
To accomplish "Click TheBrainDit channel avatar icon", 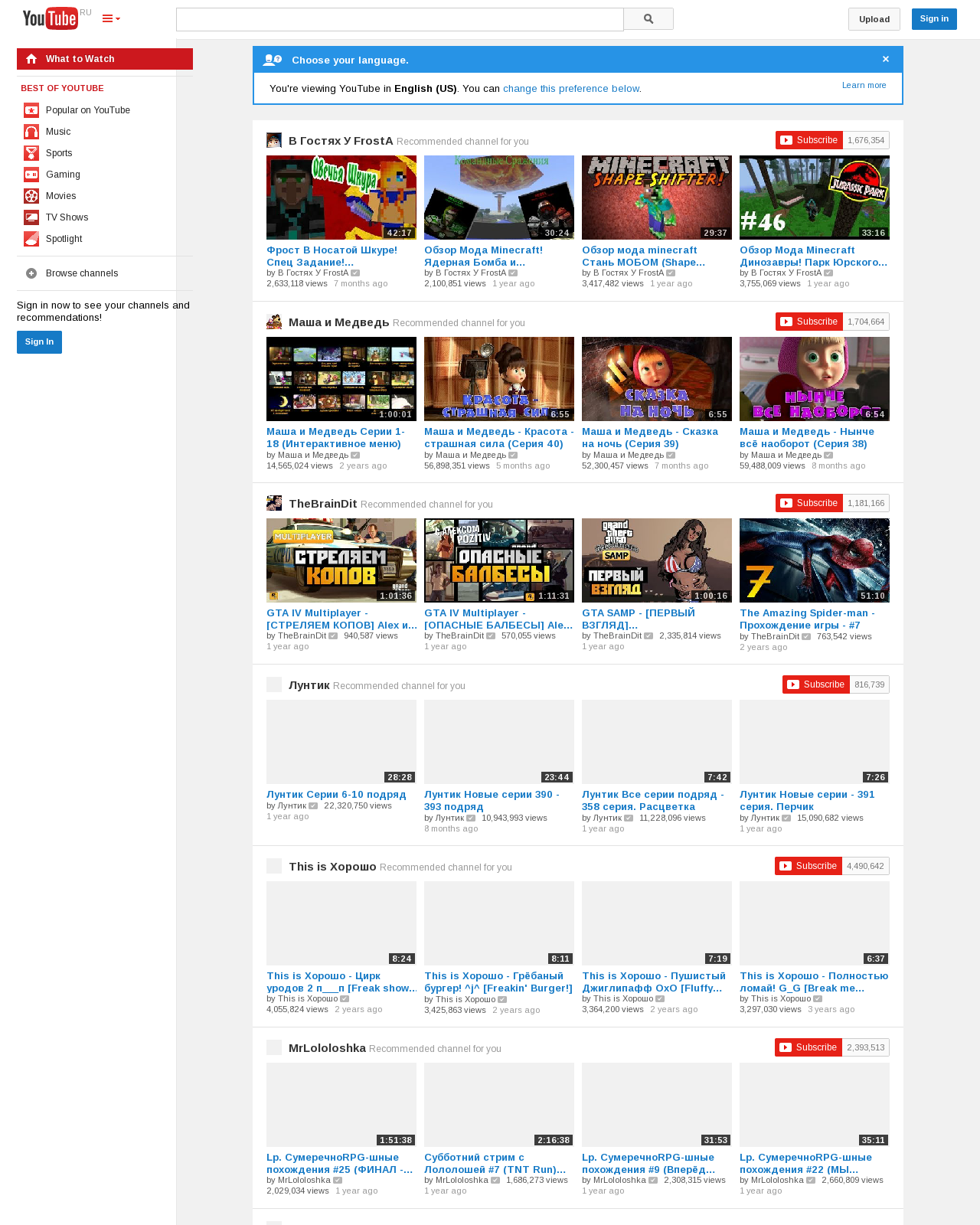I will pos(274,503).
